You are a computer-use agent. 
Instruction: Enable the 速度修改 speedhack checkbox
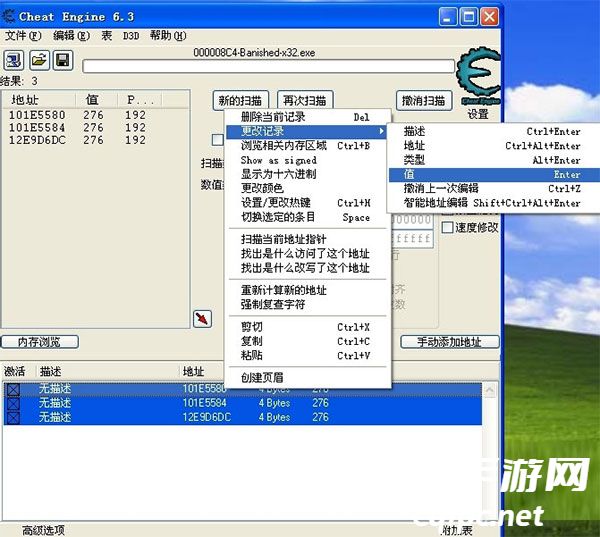[x=447, y=228]
